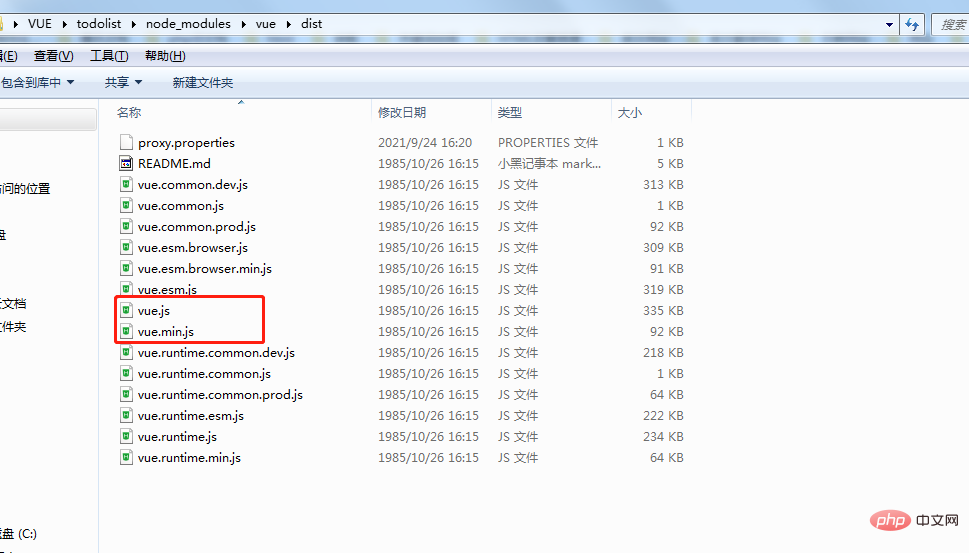Select the vue.runtime.common.js file icon
The width and height of the screenshot is (969, 553).
(x=126, y=373)
